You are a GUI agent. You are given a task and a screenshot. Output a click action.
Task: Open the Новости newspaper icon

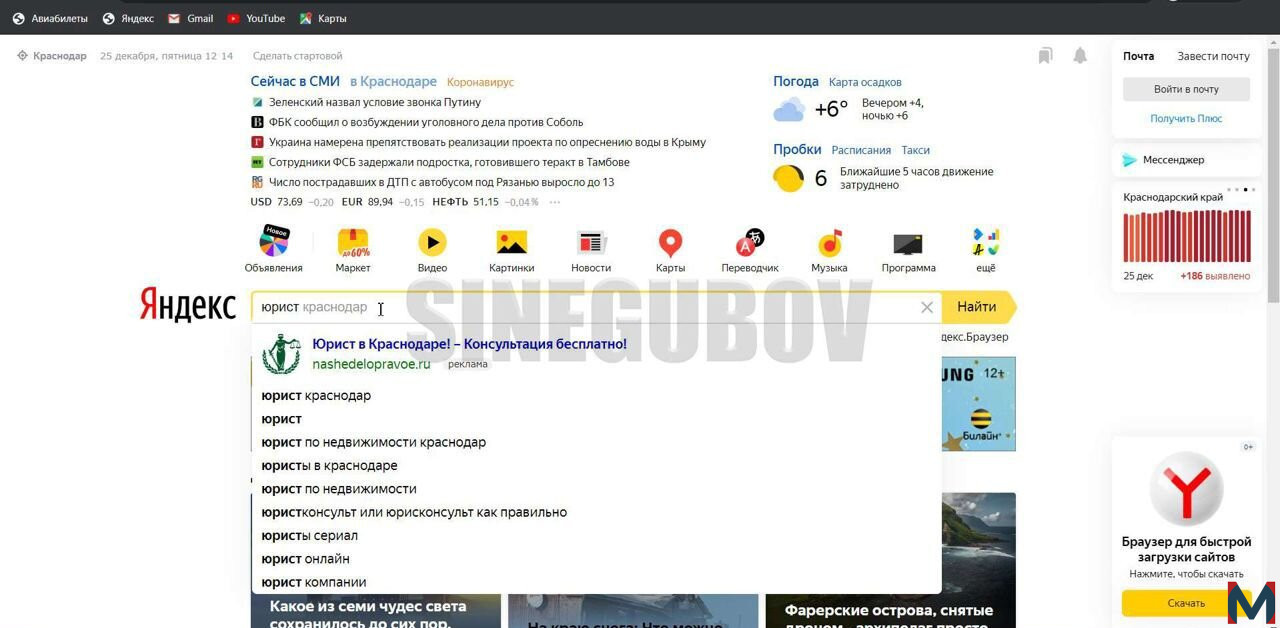(591, 242)
